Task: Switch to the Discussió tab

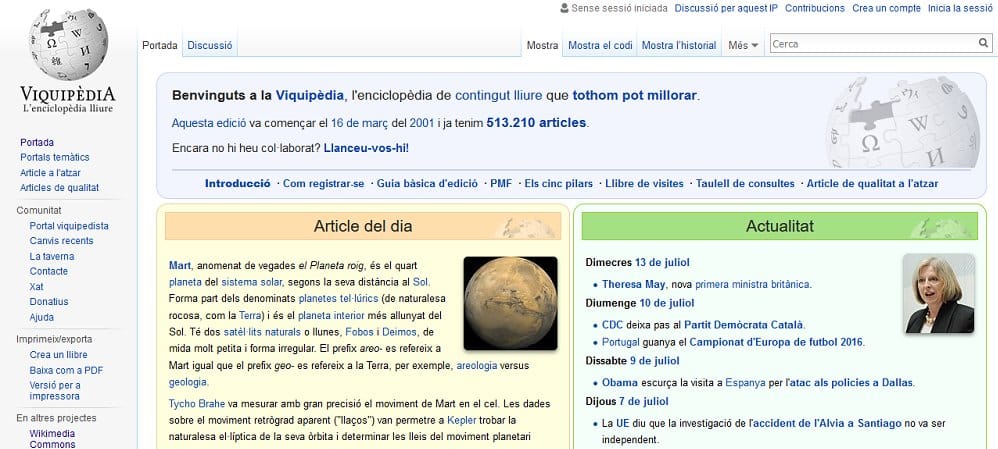Action: 209,45
